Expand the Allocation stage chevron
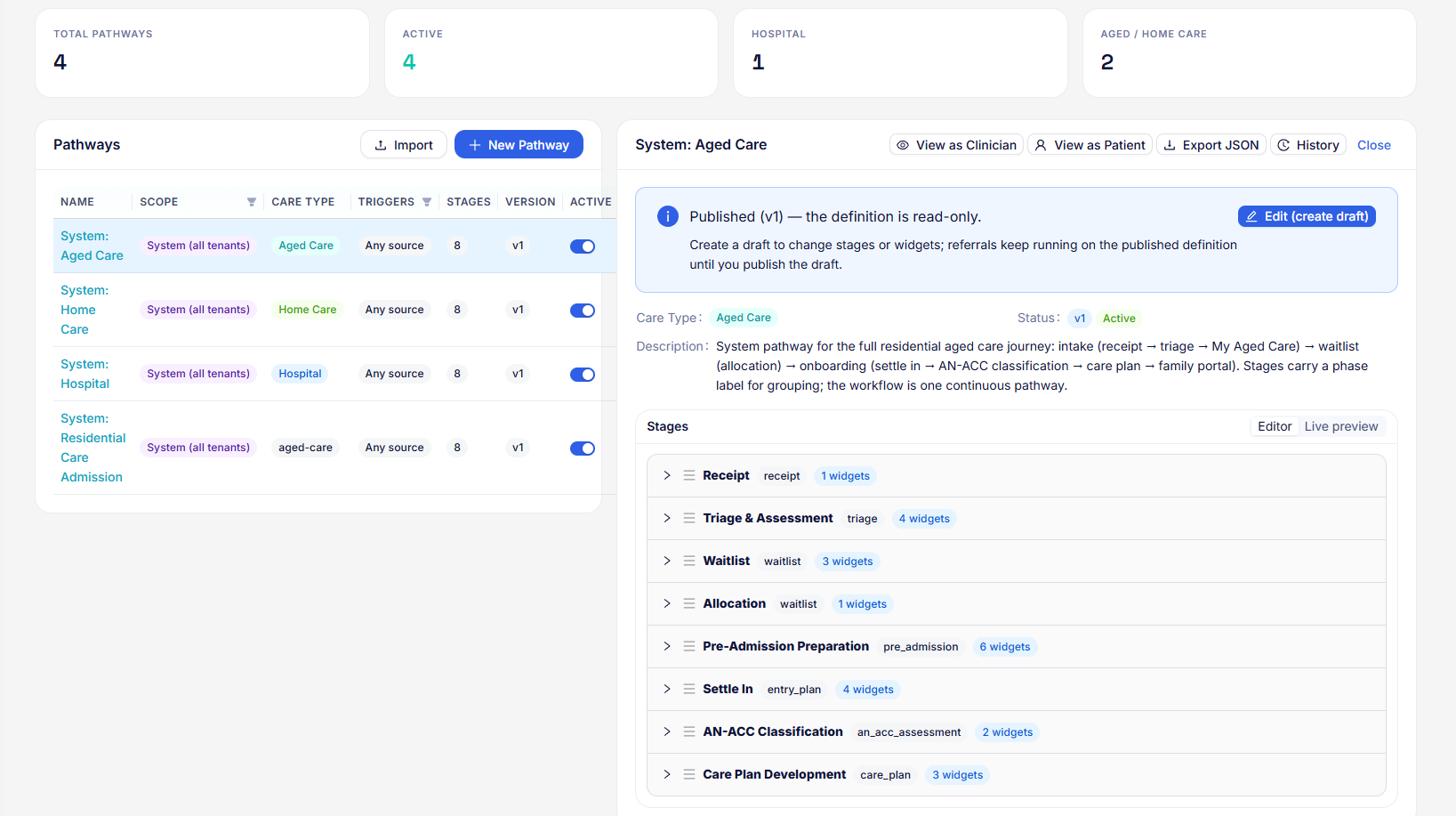Image resolution: width=1456 pixels, height=816 pixels. (x=667, y=603)
